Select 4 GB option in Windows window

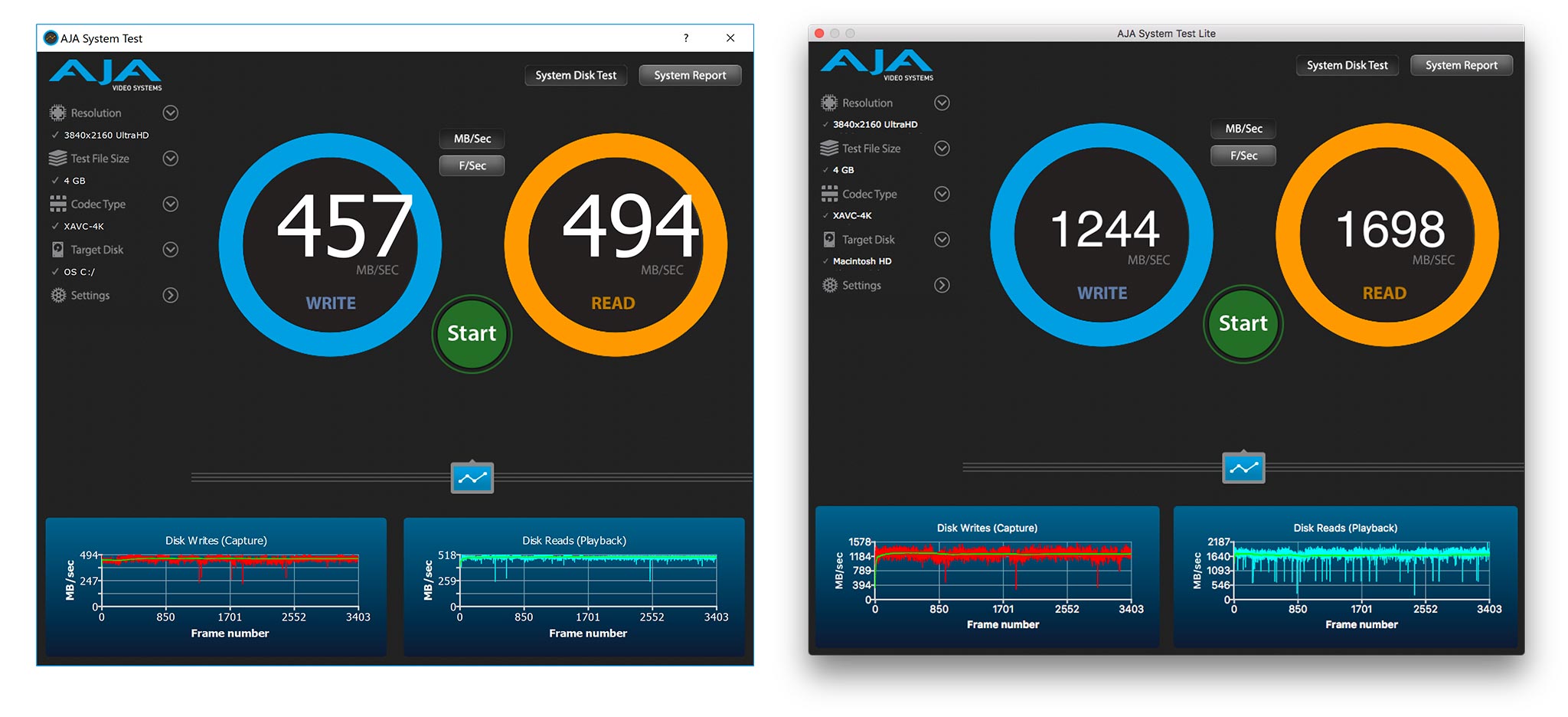[x=74, y=181]
